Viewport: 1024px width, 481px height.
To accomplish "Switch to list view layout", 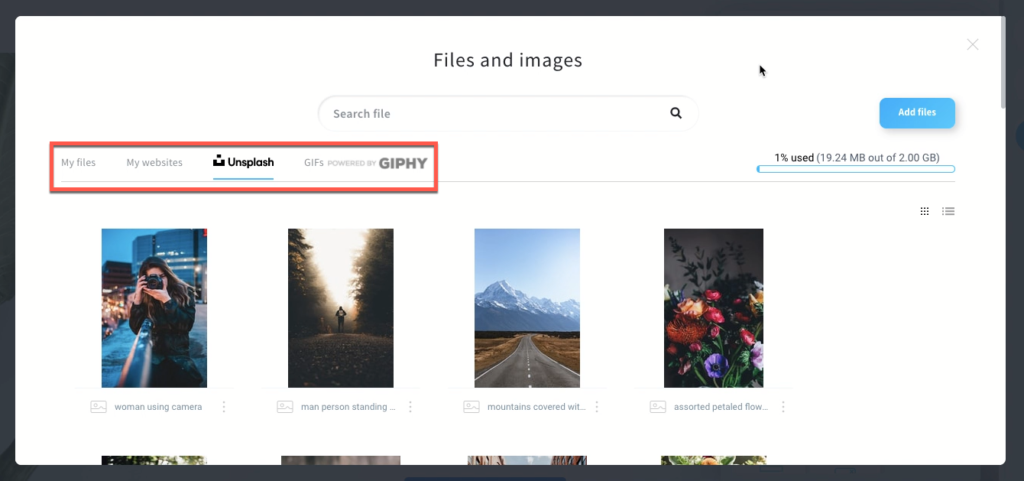I will [948, 211].
